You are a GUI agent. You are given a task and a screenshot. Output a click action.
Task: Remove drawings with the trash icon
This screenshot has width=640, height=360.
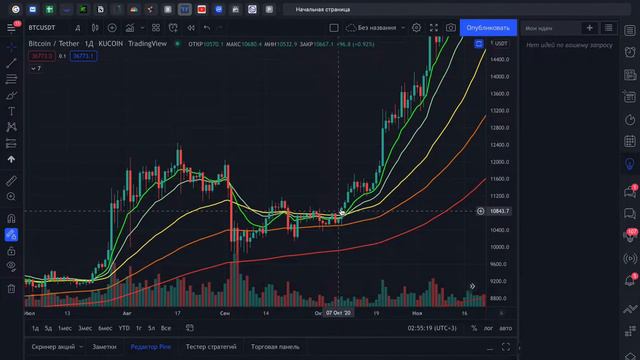(11, 289)
